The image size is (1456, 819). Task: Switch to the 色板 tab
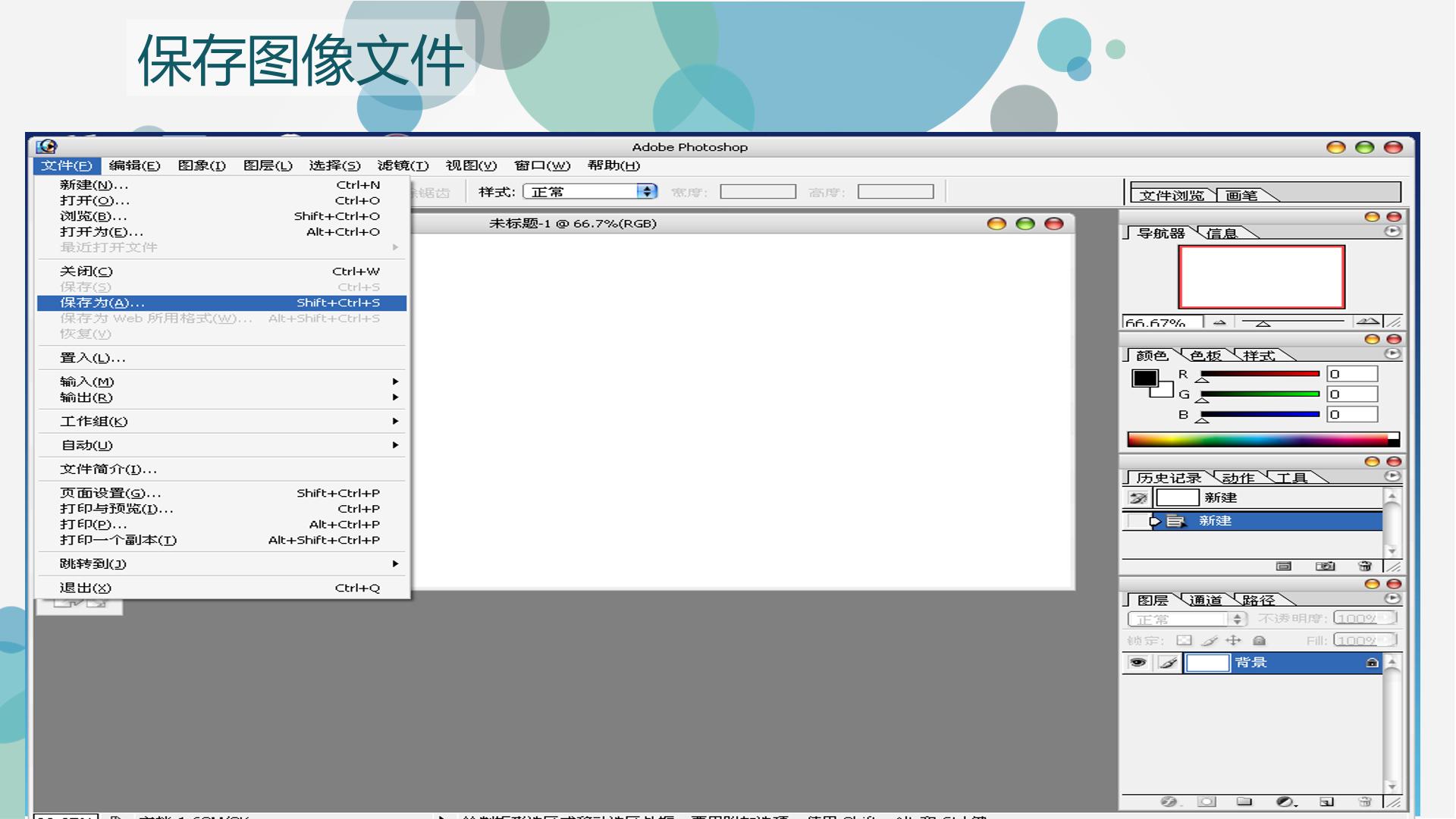1205,355
